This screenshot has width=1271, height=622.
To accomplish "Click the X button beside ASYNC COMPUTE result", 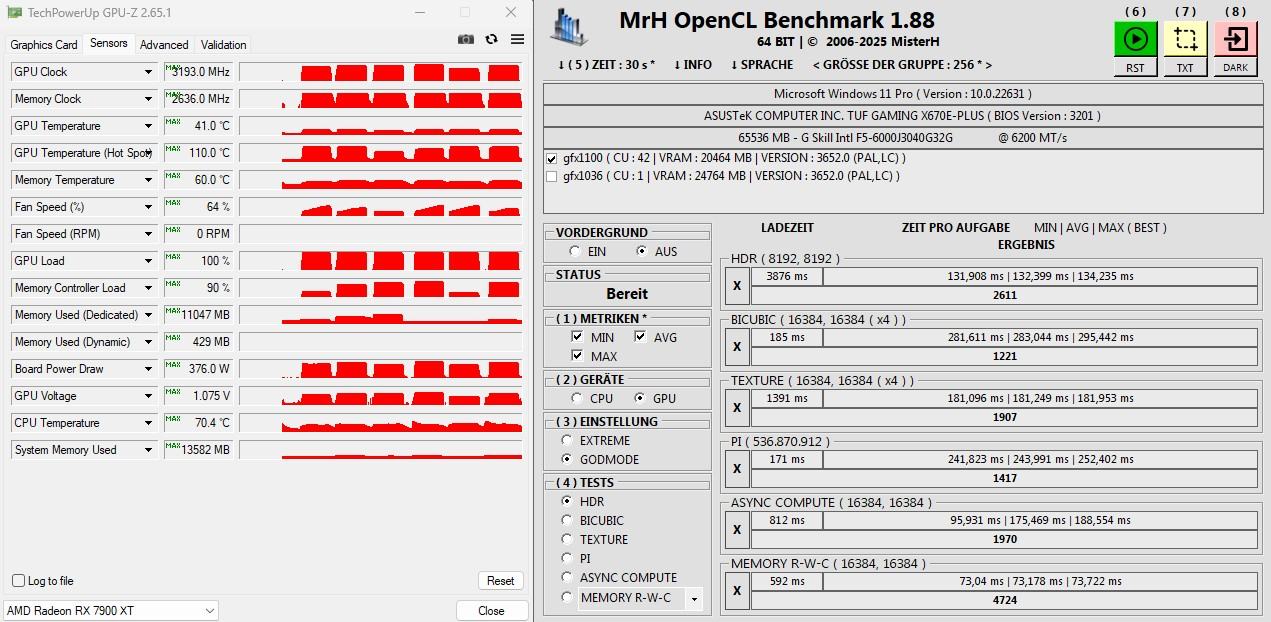I will point(737,529).
